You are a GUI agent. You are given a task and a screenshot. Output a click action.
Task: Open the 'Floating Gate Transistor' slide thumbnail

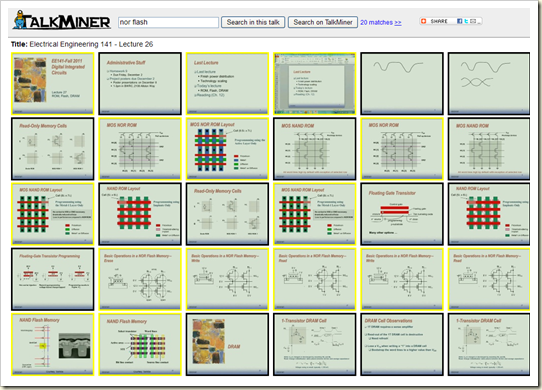[402, 214]
